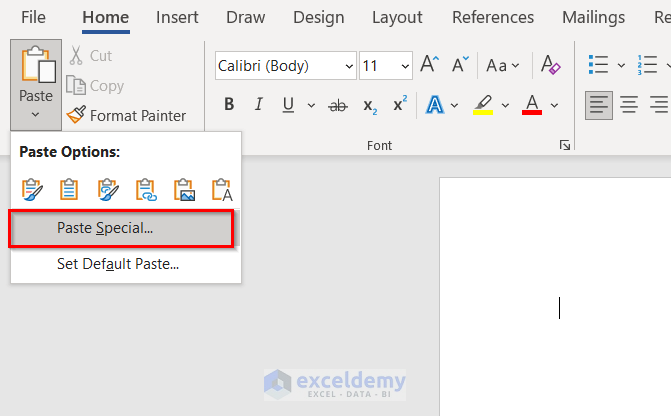Toggle Italic formatting
This screenshot has height=416, width=671.
click(x=258, y=105)
